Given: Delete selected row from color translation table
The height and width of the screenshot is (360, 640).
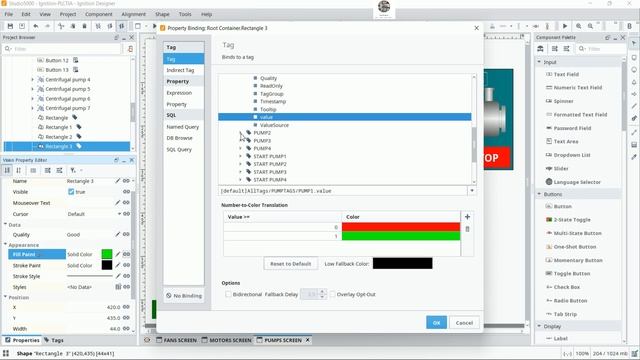Looking at the screenshot, I should pos(467,229).
